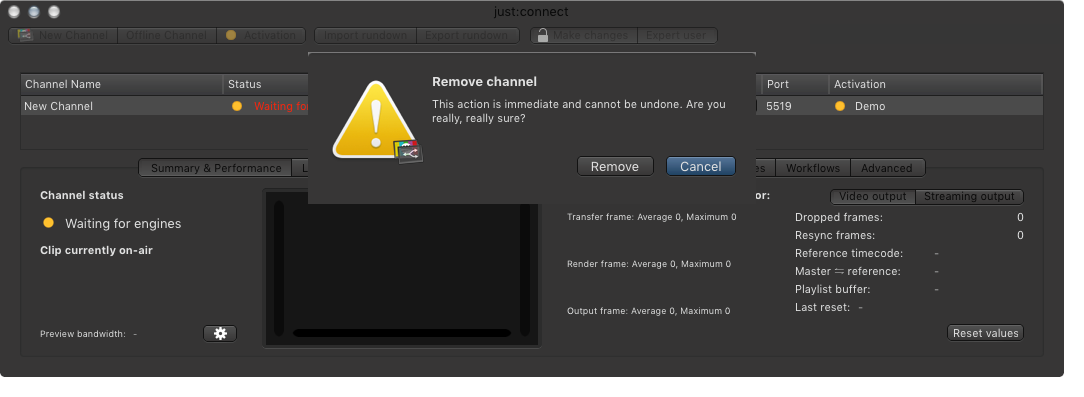Viewport: 1084px width, 397px height.
Task: Open preview settings gear icon
Action: point(220,333)
